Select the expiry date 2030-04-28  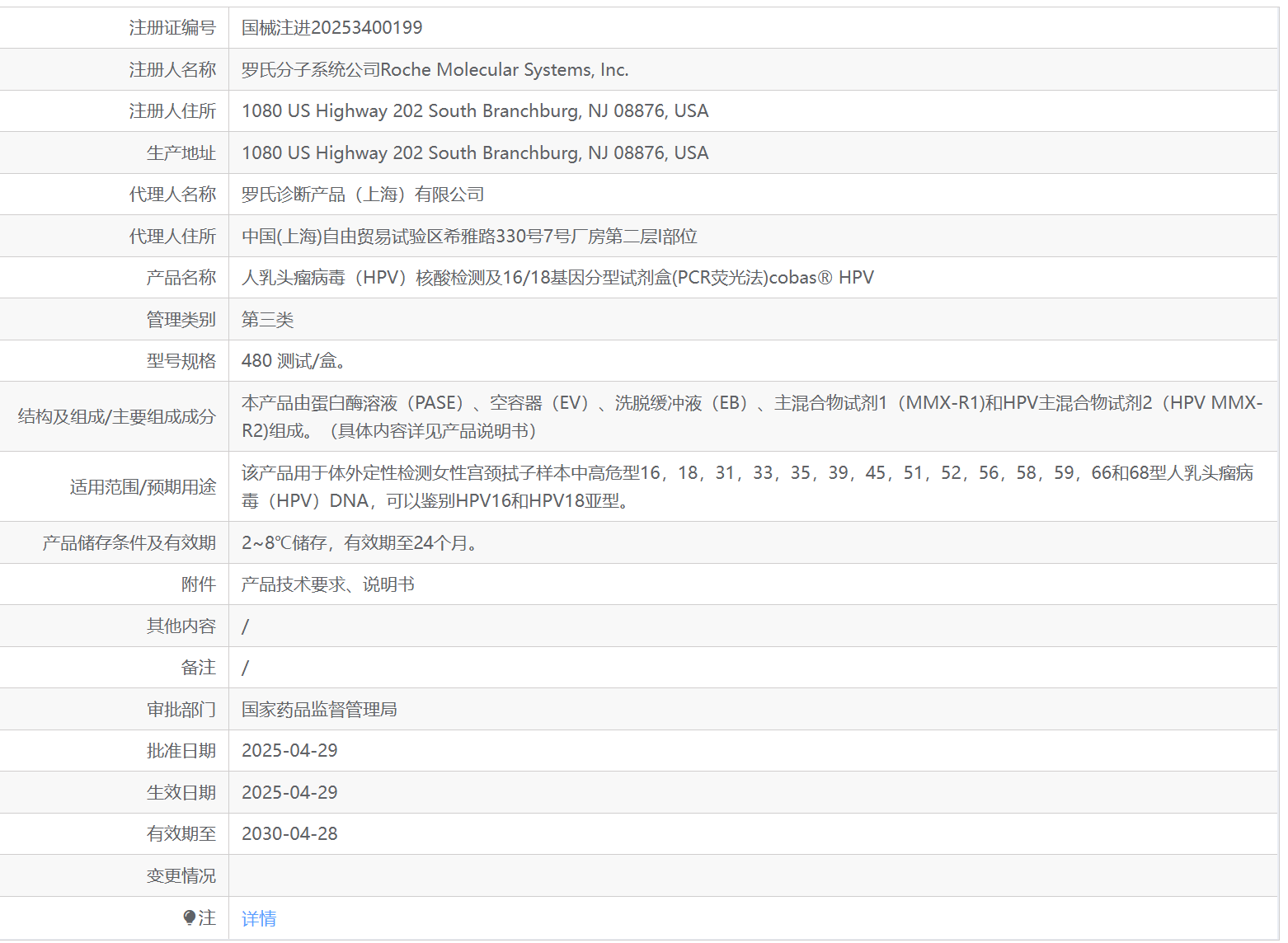coord(289,834)
